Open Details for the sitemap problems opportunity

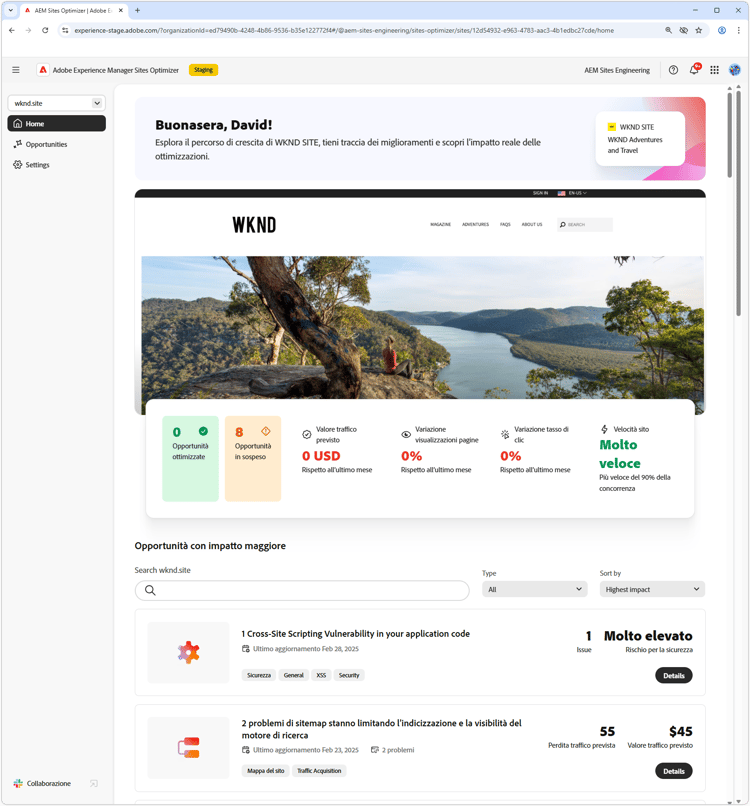(673, 771)
